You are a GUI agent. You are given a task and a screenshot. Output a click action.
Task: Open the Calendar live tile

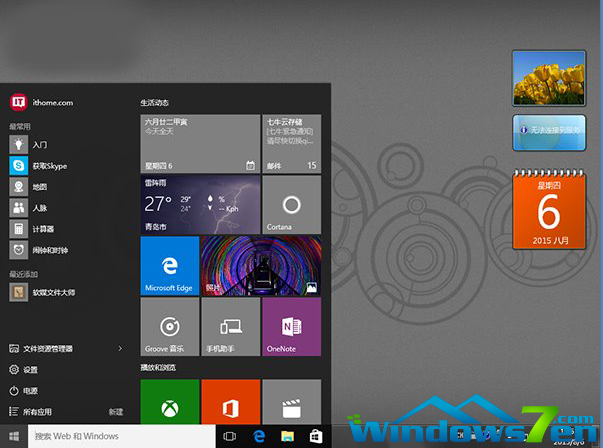pos(200,144)
